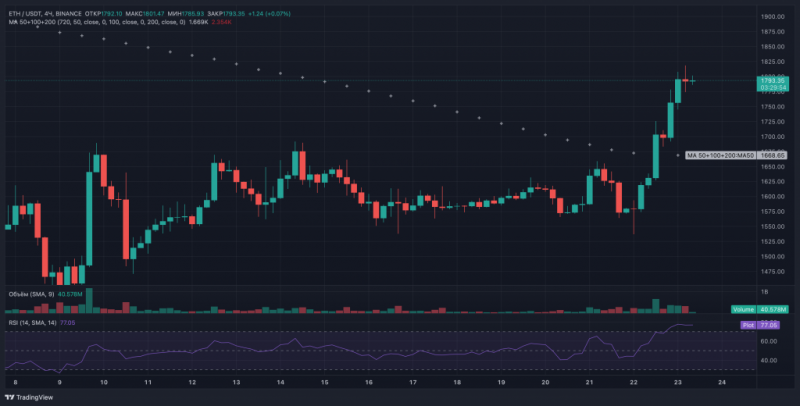The height and width of the screenshot is (406, 800).
Task: Click date 23 on the time axis
Action: tap(678, 383)
